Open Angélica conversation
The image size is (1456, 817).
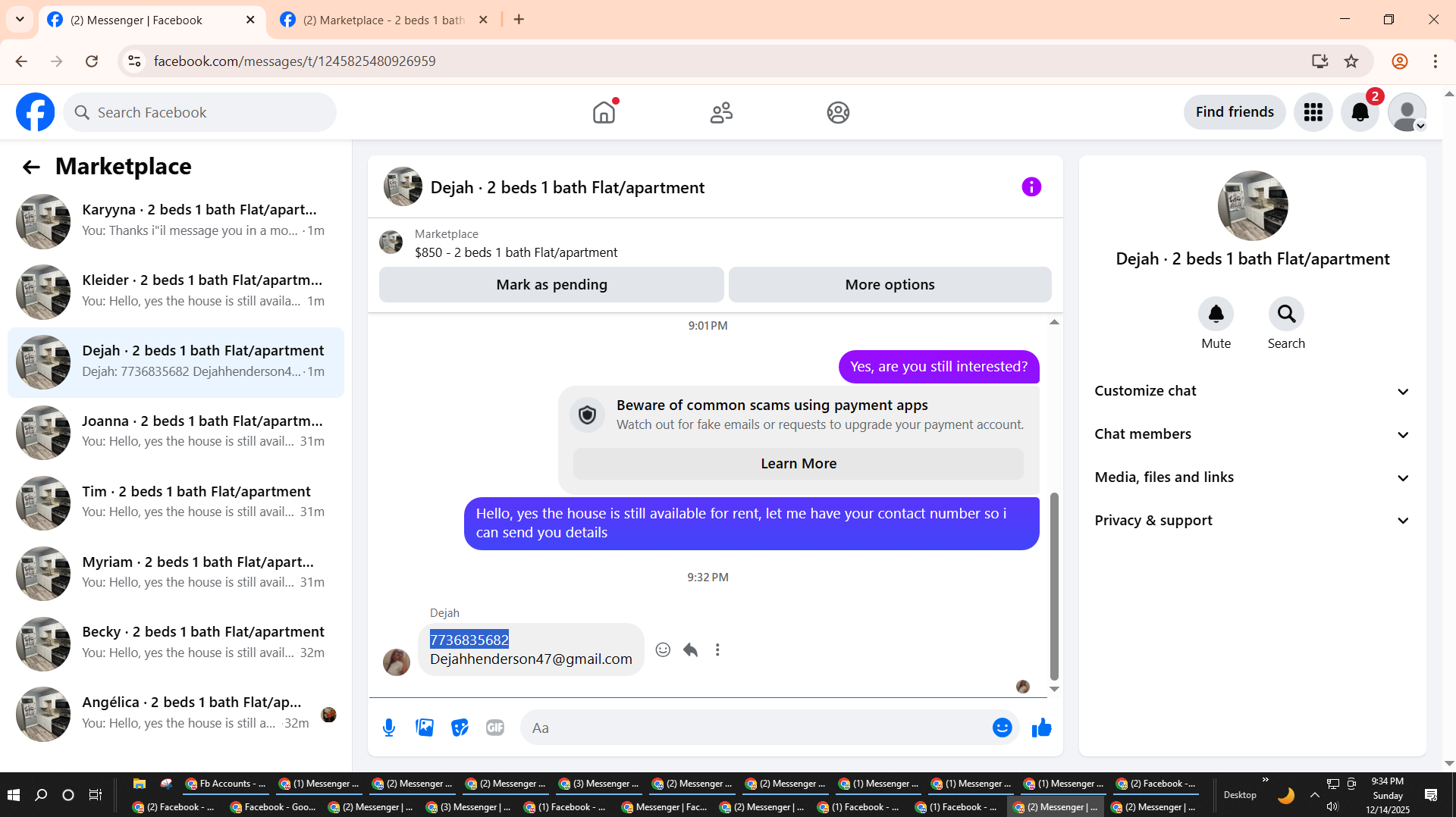tap(176, 714)
